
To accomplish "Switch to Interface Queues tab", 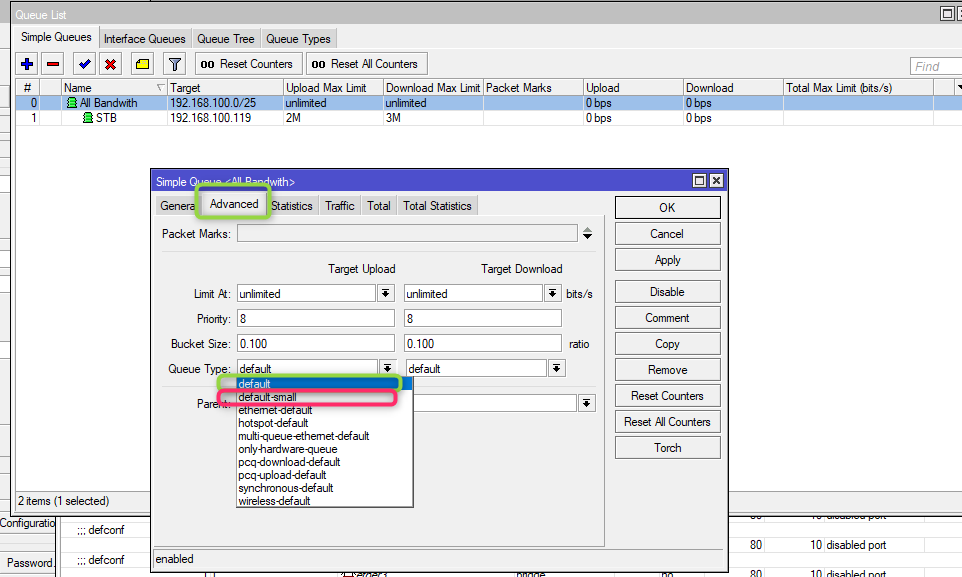I will 144,39.
